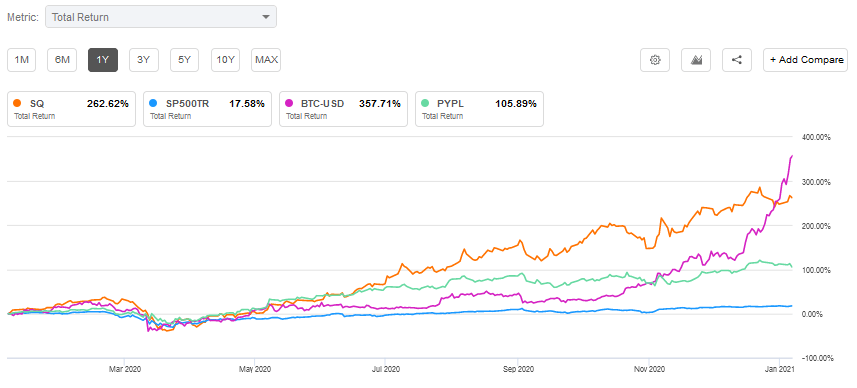Image resolution: width=857 pixels, height=388 pixels.
Task: Switch to the 10Y time range
Action: click(226, 60)
